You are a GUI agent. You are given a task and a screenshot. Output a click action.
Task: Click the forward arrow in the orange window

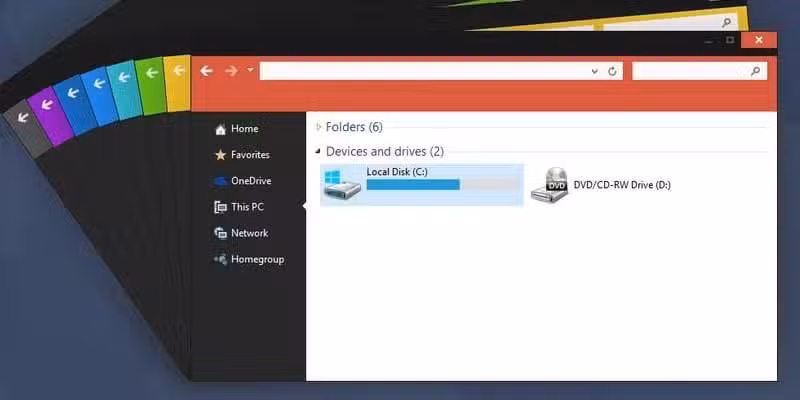pyautogui.click(x=231, y=71)
